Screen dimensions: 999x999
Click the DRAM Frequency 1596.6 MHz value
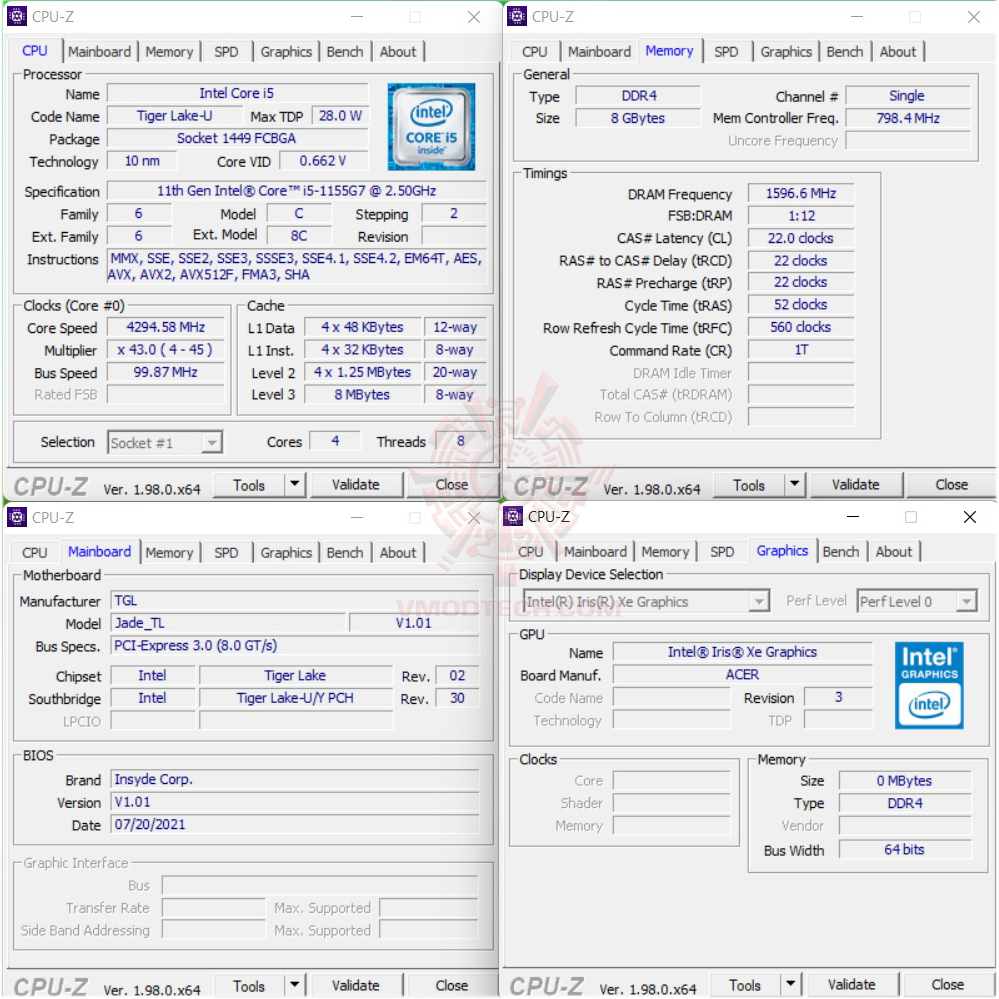click(x=801, y=193)
